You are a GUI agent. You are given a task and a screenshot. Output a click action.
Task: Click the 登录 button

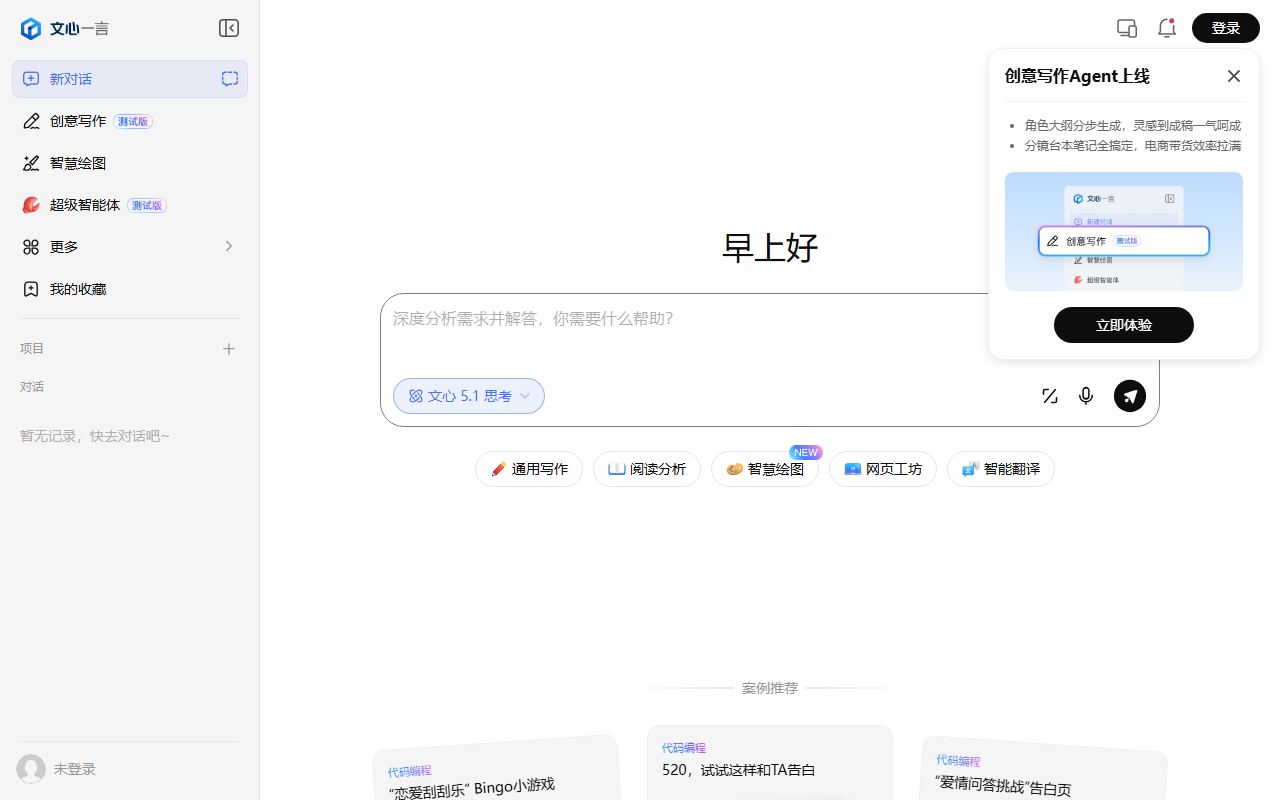pos(1226,28)
